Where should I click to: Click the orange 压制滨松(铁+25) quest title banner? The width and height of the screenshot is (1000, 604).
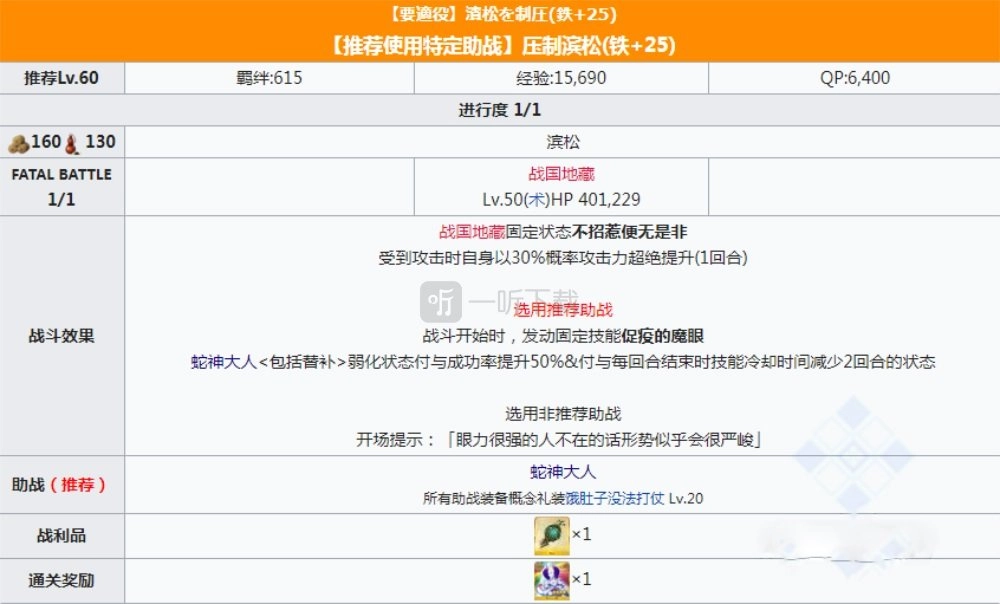[500, 46]
